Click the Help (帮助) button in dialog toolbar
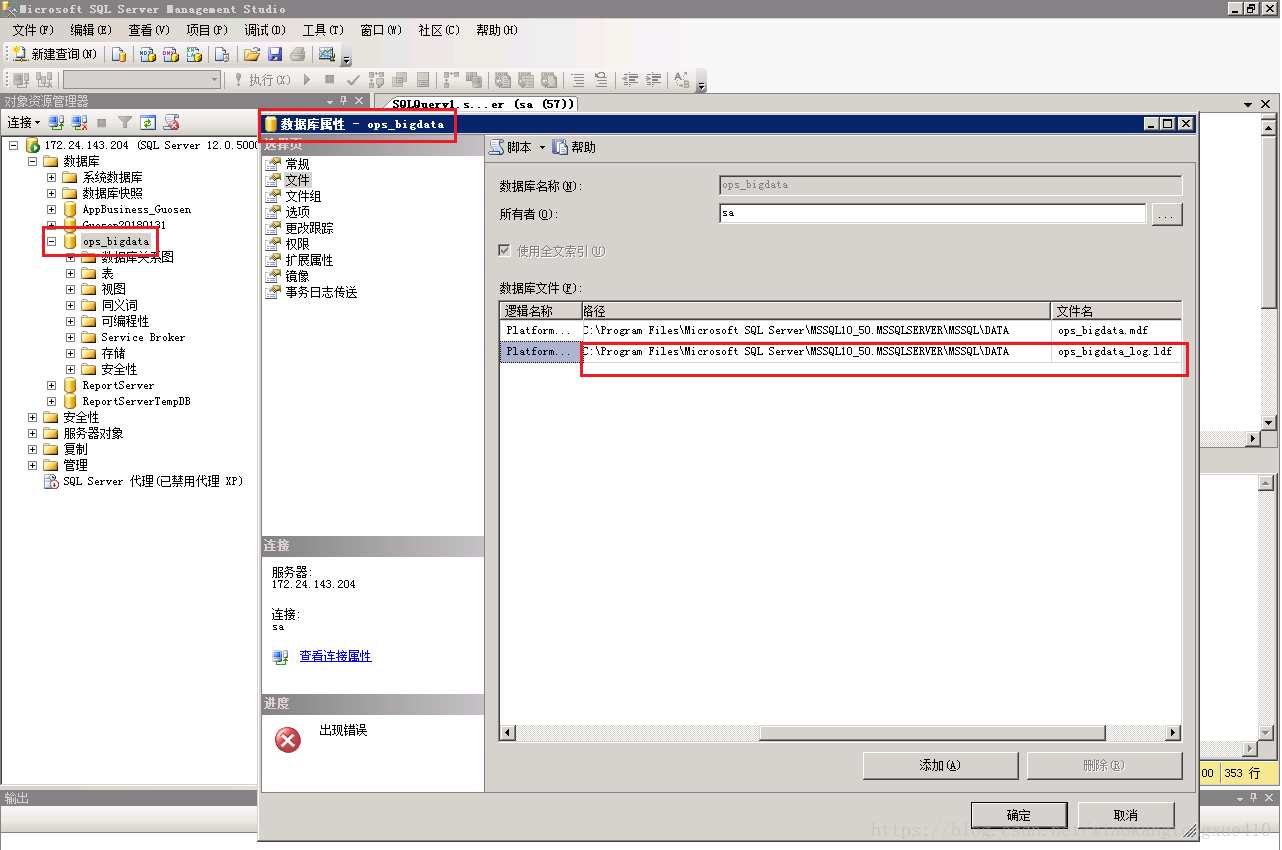Screen dimensions: 1282x850 574,147
